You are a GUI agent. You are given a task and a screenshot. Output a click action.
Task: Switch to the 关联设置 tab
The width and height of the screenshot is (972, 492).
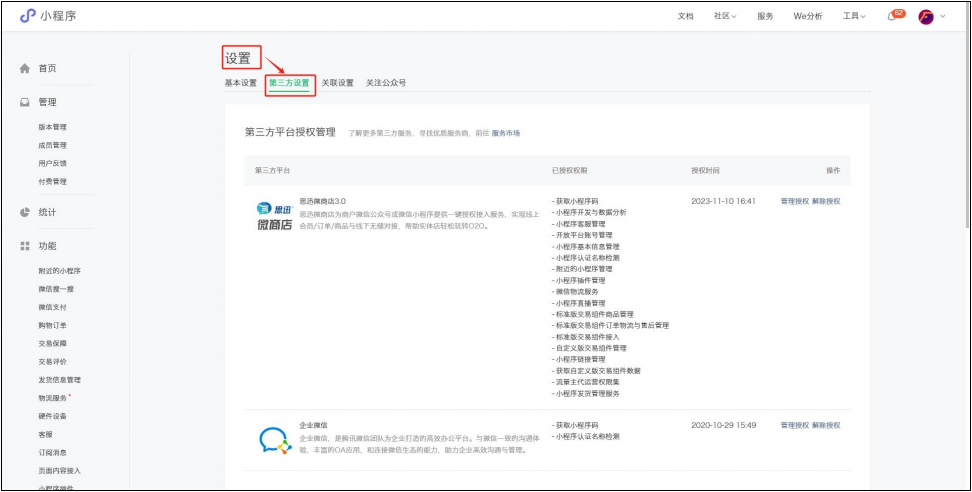(337, 83)
